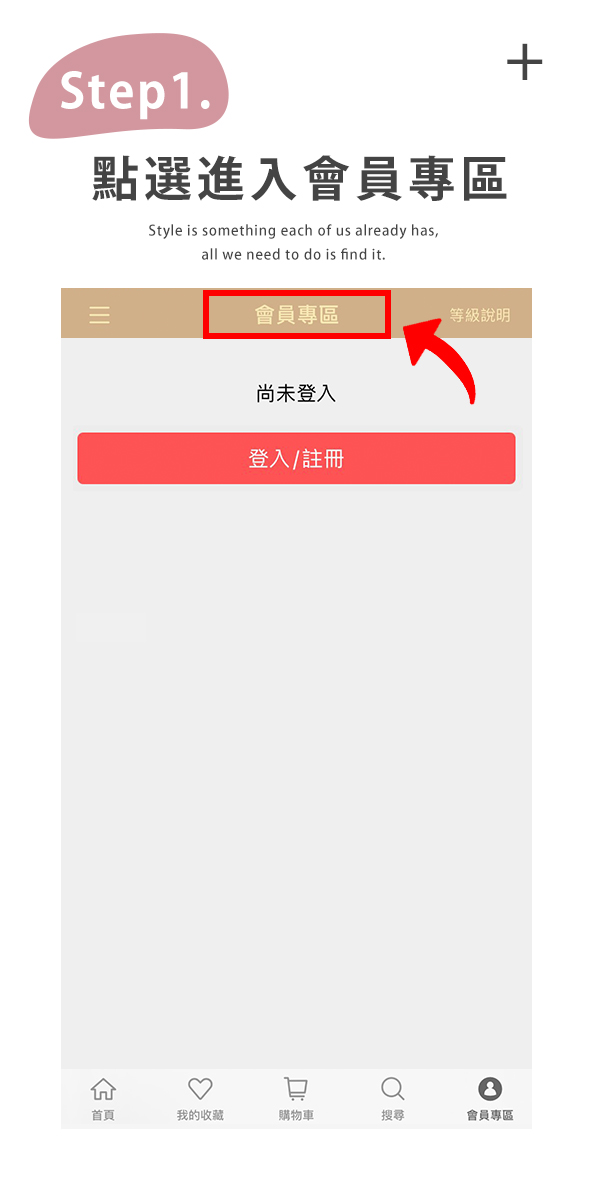Screen dimensions: 600x1187
Task: Click the heart favorites icon
Action: [x=200, y=1089]
